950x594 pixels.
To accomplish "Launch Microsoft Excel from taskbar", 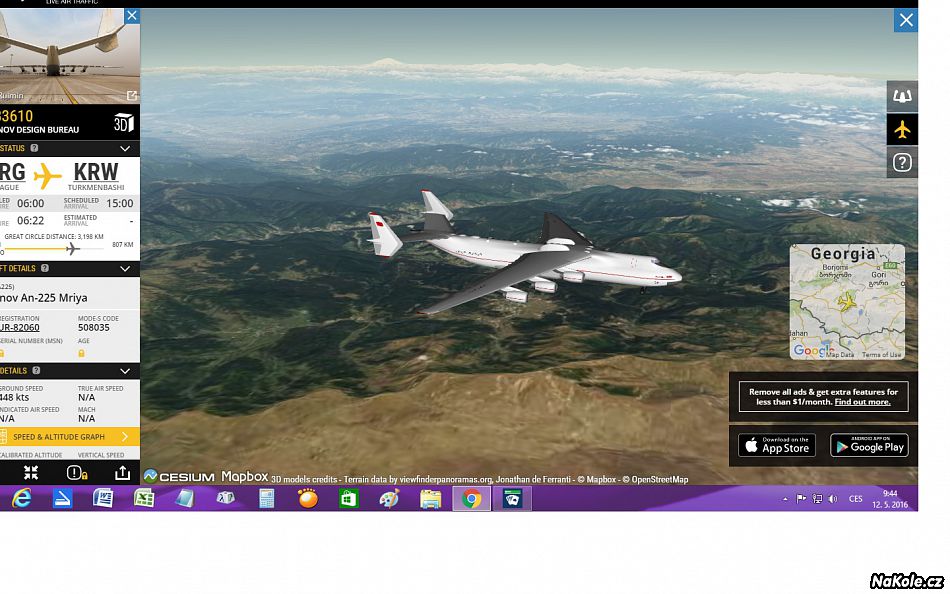I will [x=144, y=498].
